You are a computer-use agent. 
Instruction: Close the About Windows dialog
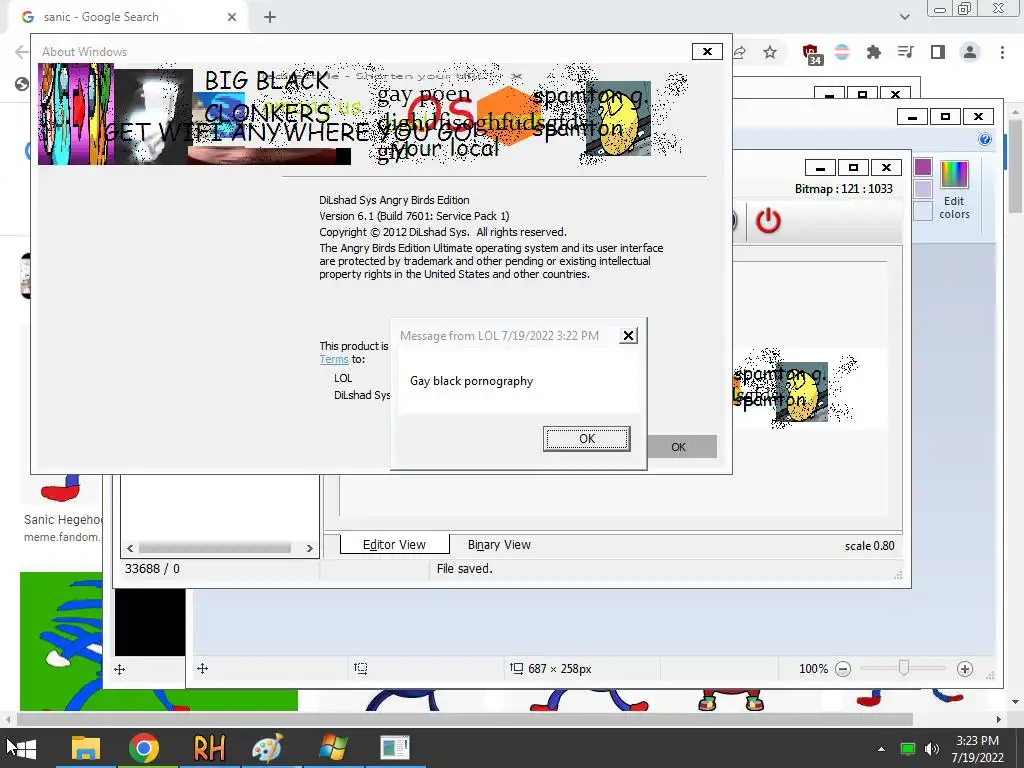707,52
